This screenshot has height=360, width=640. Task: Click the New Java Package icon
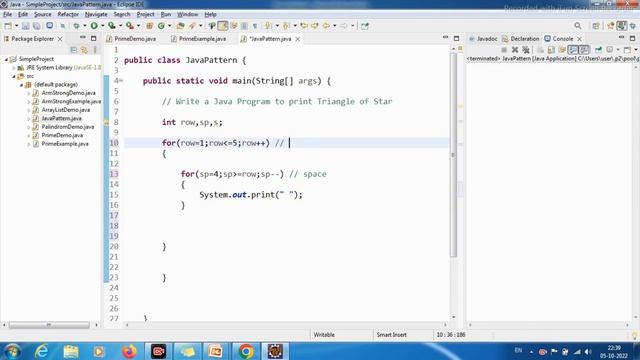[150, 26]
